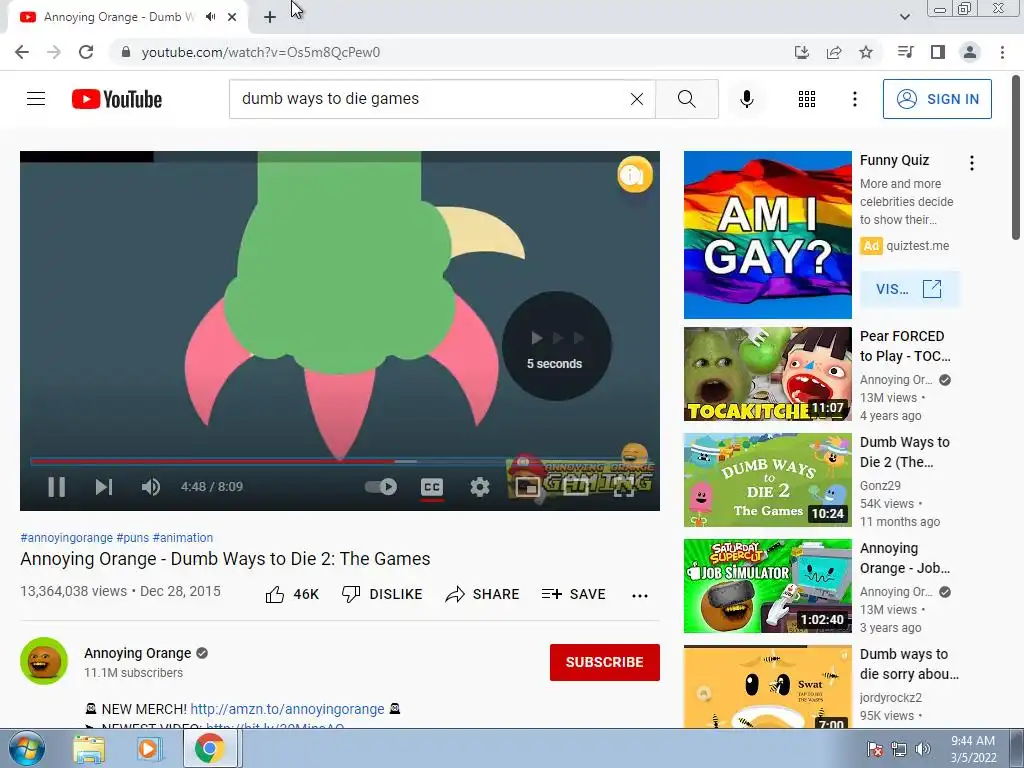Click the VISIT ad button for quiztest.me
Viewport: 1024px width, 768px height.
click(x=910, y=289)
